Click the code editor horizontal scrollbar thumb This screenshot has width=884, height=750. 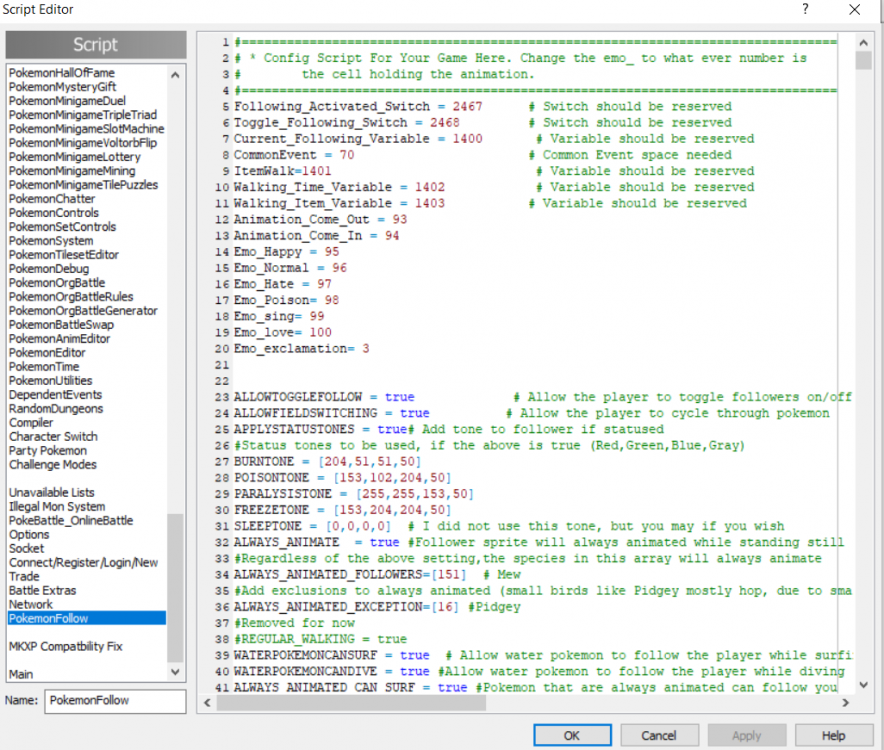[x=351, y=703]
